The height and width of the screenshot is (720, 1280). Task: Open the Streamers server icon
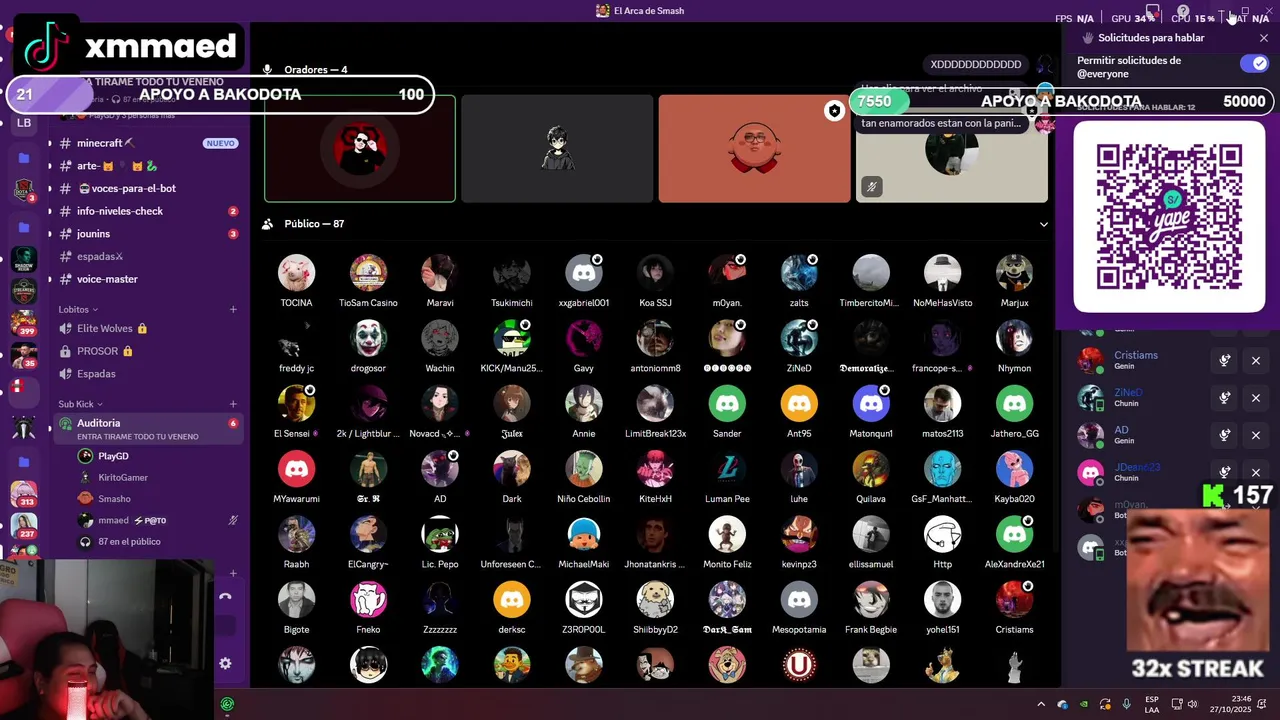pos(24,291)
